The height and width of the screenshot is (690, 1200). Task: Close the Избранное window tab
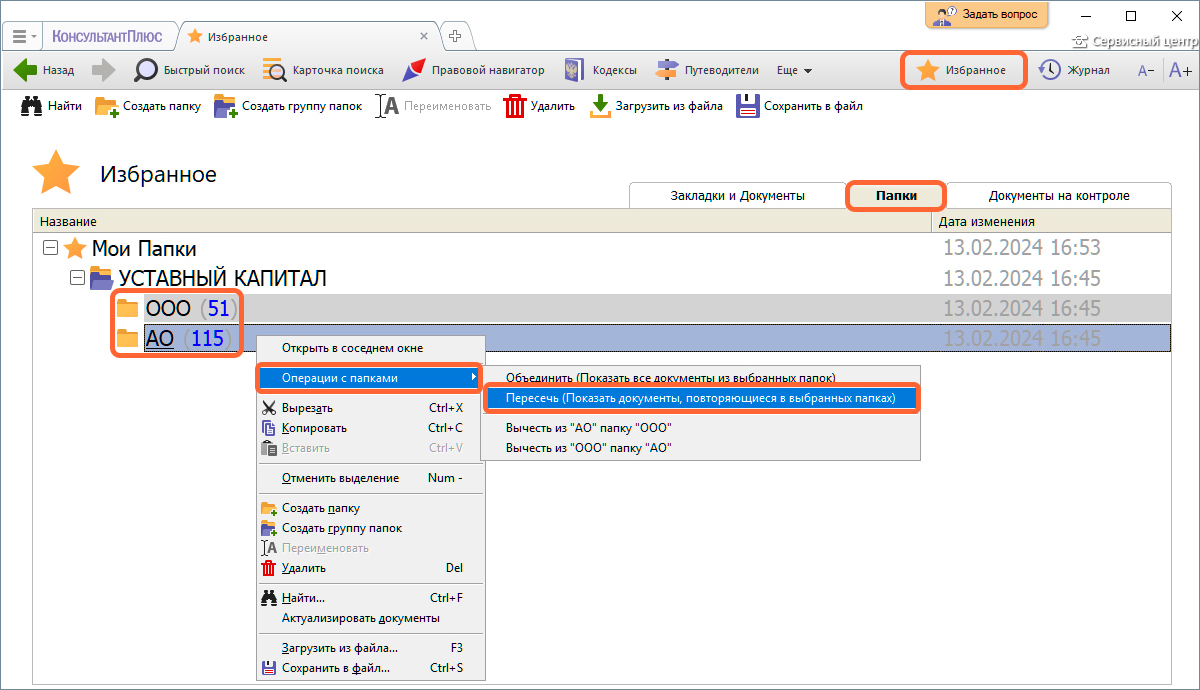[x=424, y=37]
